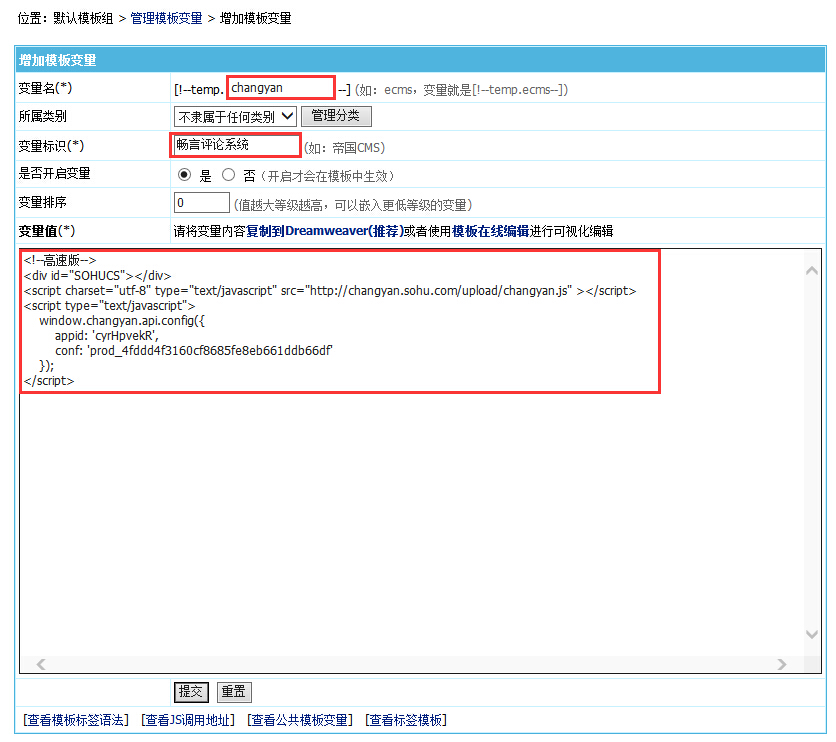
Task: Click the 变量排序 field showing 0
Action: [202, 203]
